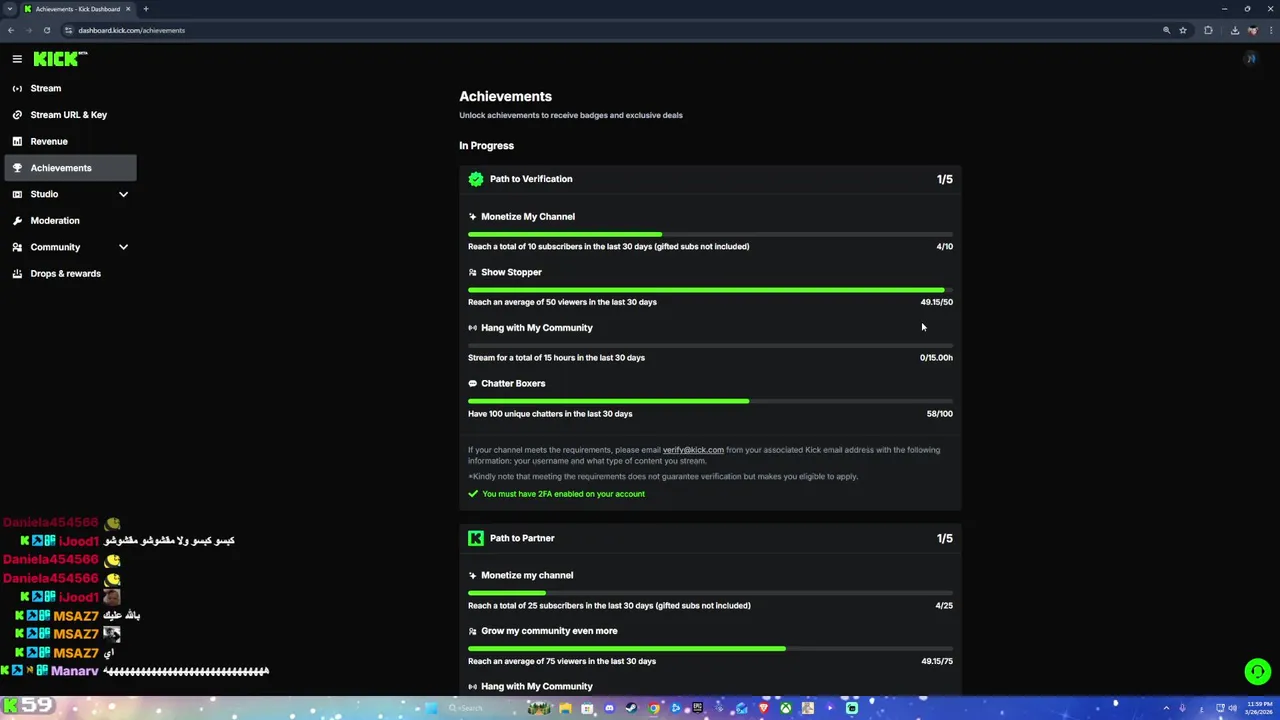Viewport: 1280px width, 720px height.
Task: Open the tab search dropdown arrow
Action: (9, 9)
